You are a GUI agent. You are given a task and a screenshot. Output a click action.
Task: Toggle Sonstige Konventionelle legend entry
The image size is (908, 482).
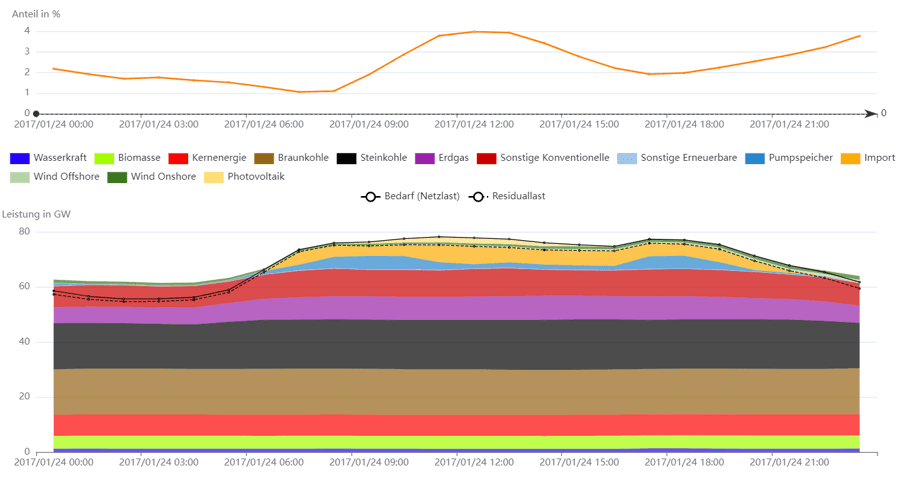(487, 158)
